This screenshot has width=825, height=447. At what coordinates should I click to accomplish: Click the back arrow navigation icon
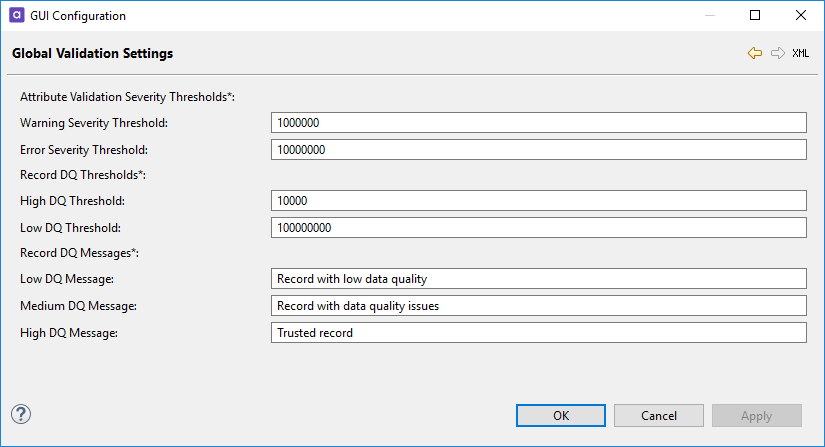[x=755, y=53]
